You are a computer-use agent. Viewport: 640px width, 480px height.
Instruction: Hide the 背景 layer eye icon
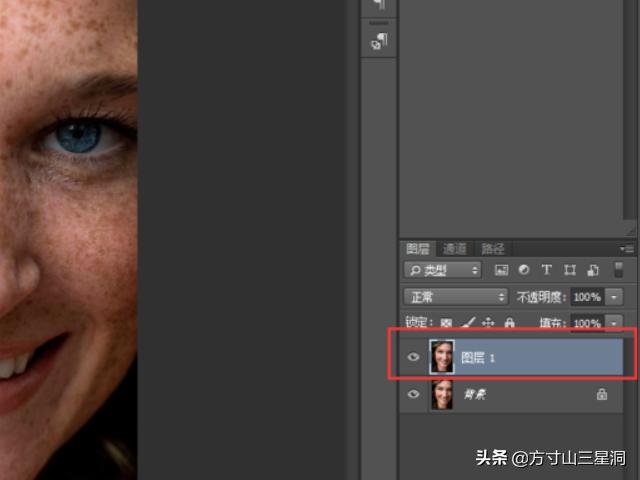pos(413,394)
